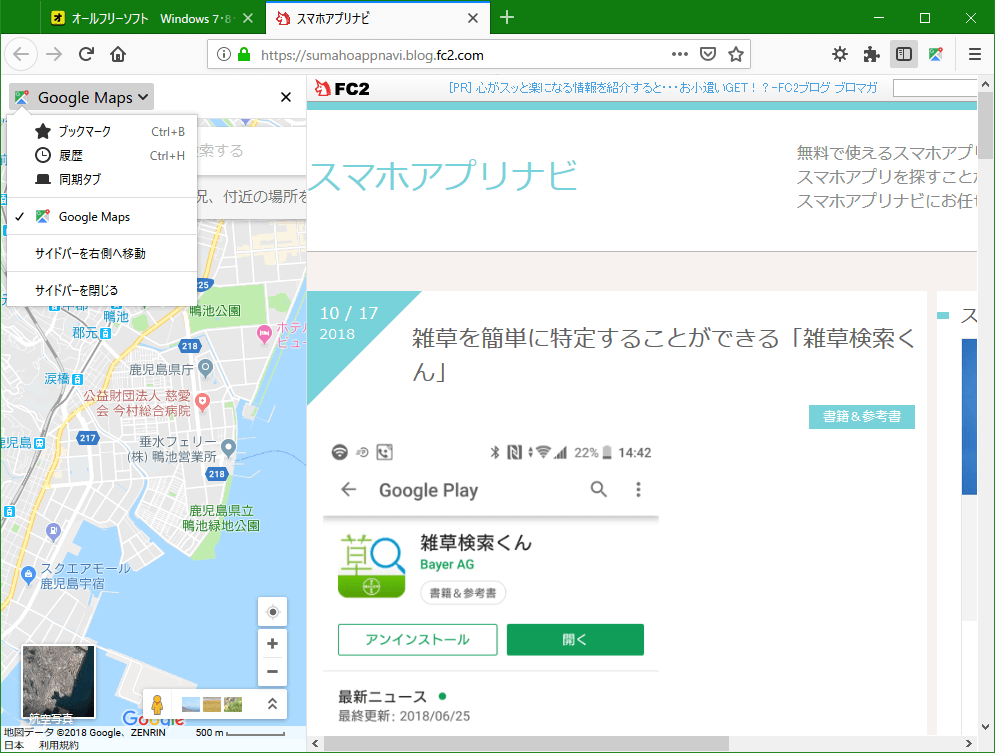Toggle the sidebar view icon in toolbar
Screen dimensions: 995x753
[904, 53]
